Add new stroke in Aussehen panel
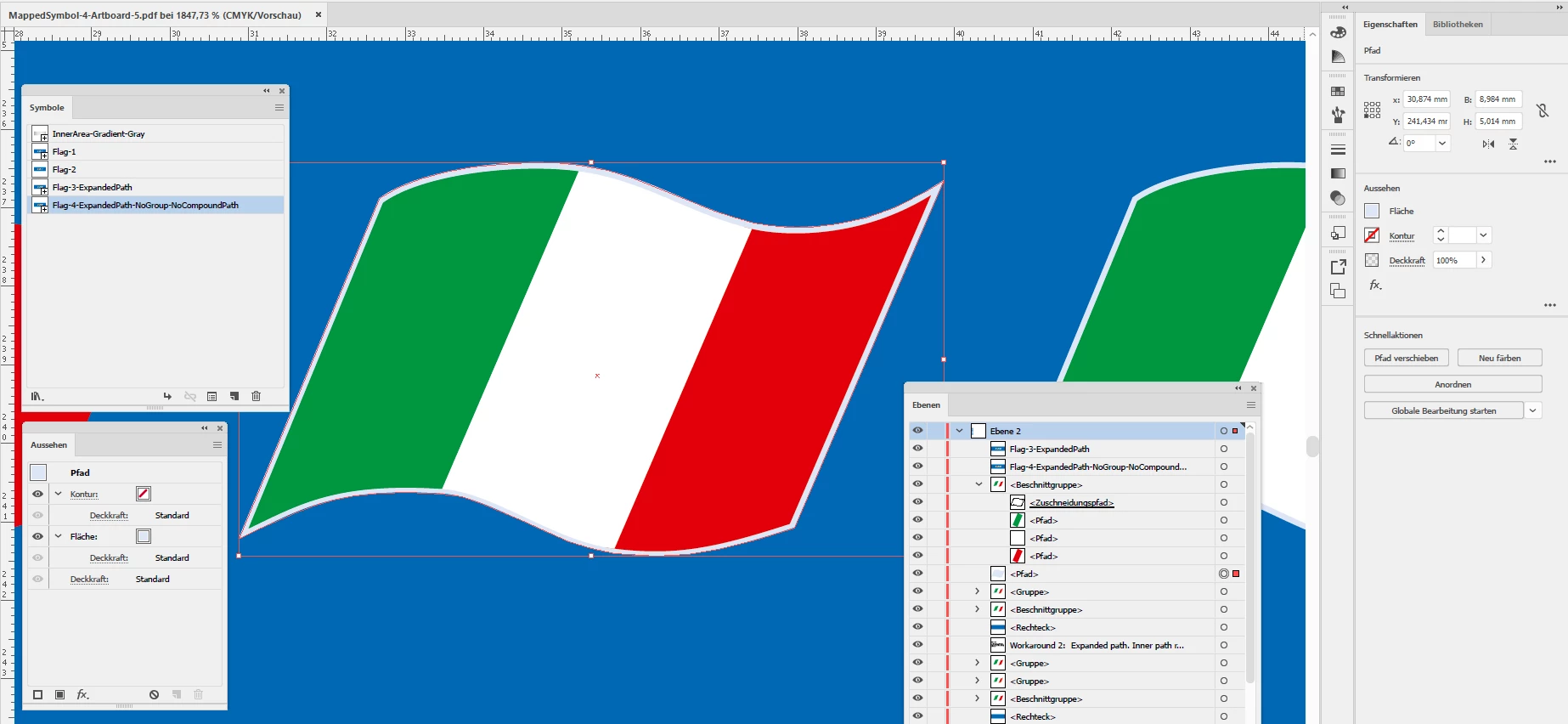Viewport: 1568px width, 724px height. click(x=37, y=694)
